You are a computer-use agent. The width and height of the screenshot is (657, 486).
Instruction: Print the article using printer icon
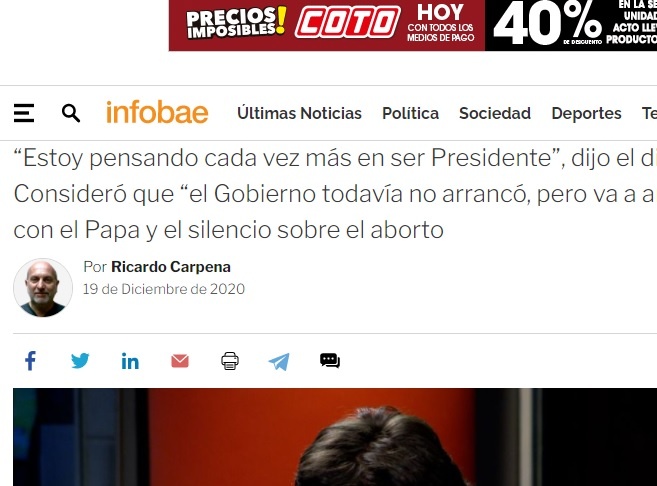click(x=230, y=361)
